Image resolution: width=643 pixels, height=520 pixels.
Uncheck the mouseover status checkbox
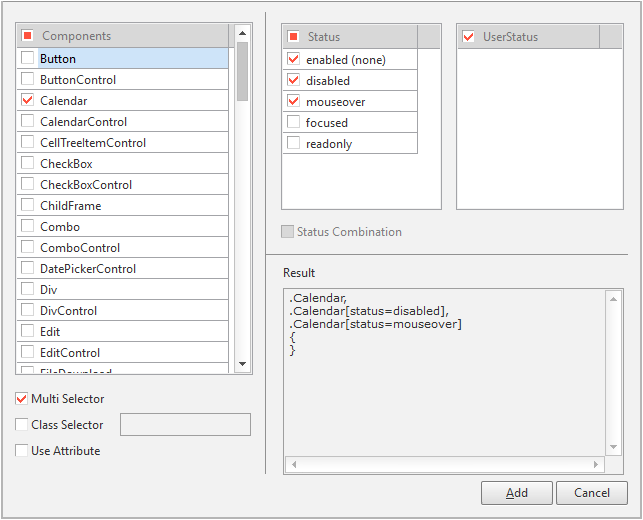coord(293,102)
